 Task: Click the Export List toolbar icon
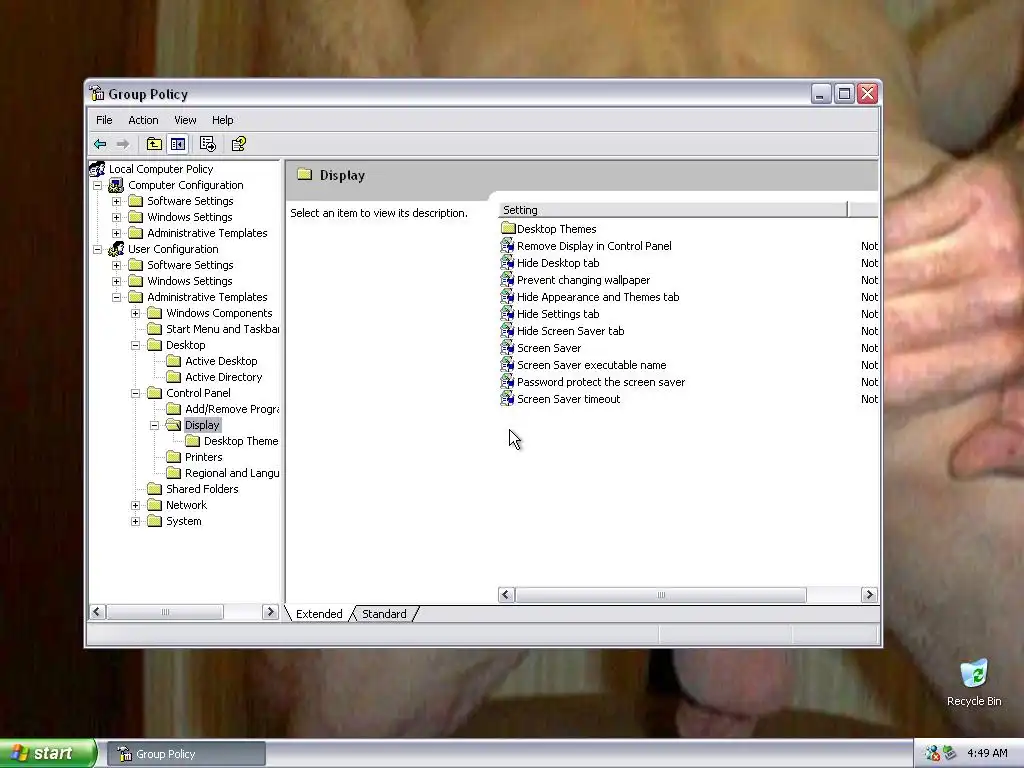(208, 144)
